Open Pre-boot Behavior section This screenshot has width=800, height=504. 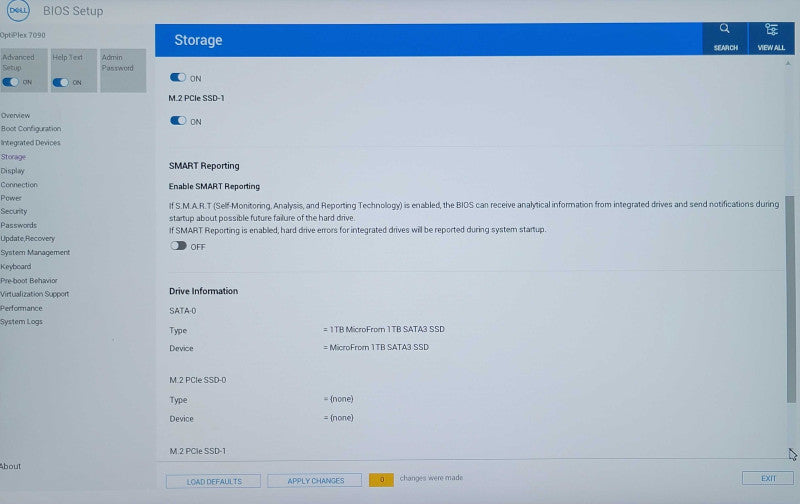(29, 281)
